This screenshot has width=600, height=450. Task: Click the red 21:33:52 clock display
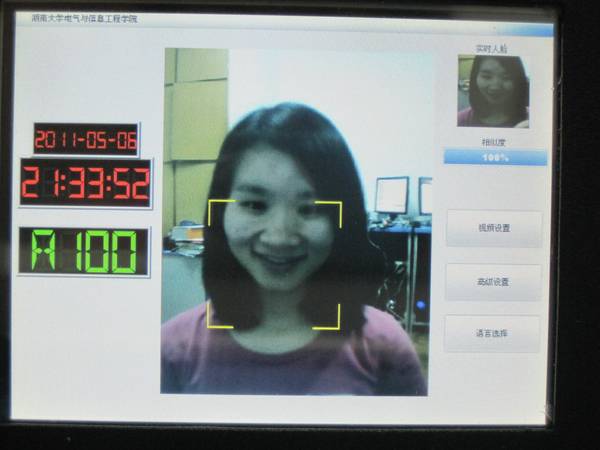coord(85,183)
